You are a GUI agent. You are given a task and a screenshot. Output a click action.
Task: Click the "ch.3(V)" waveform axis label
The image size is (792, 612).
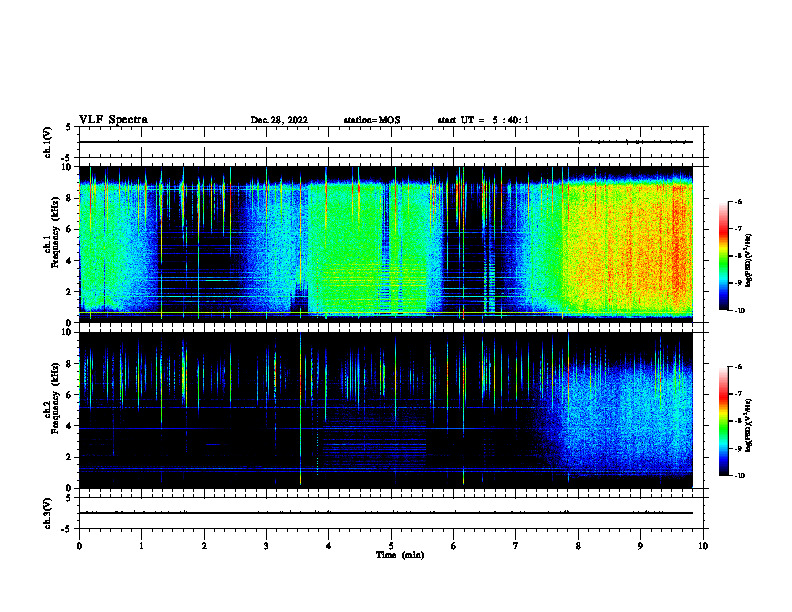point(48,513)
